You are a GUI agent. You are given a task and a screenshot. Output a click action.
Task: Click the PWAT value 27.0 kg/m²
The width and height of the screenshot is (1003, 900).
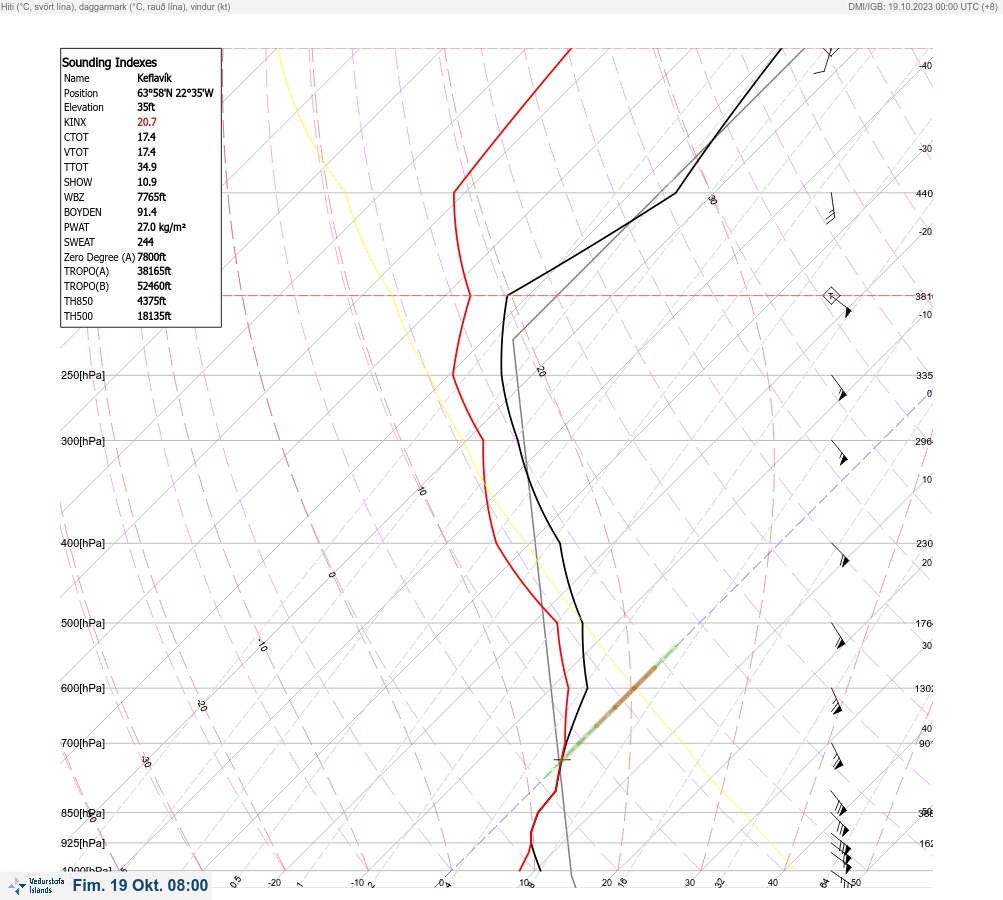pyautogui.click(x=161, y=227)
